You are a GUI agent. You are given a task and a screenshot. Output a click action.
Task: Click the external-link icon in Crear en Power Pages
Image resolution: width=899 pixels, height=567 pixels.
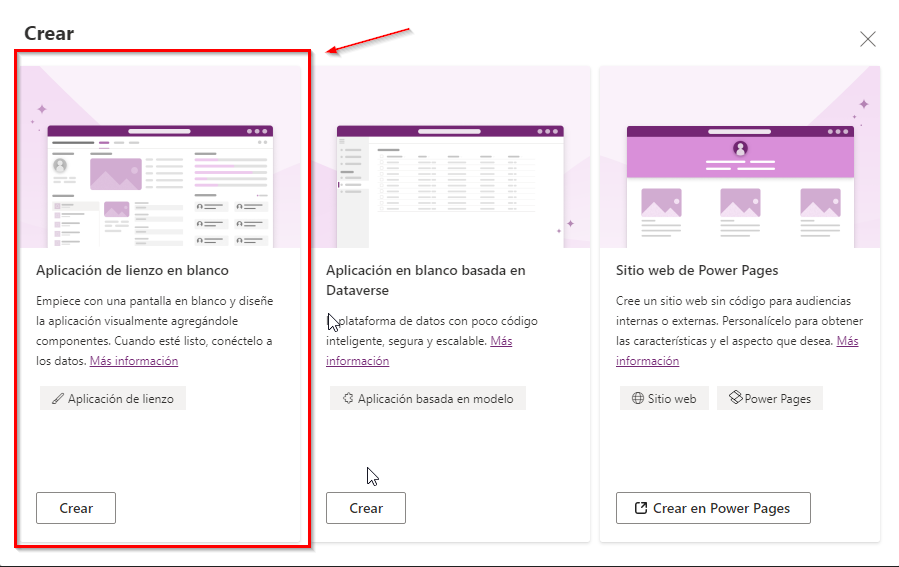pos(641,508)
